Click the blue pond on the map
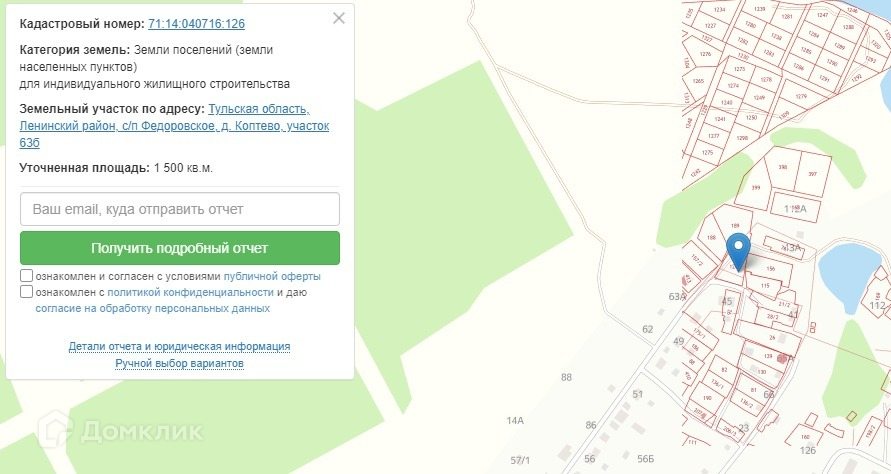The image size is (891, 474). pyautogui.click(x=845, y=272)
